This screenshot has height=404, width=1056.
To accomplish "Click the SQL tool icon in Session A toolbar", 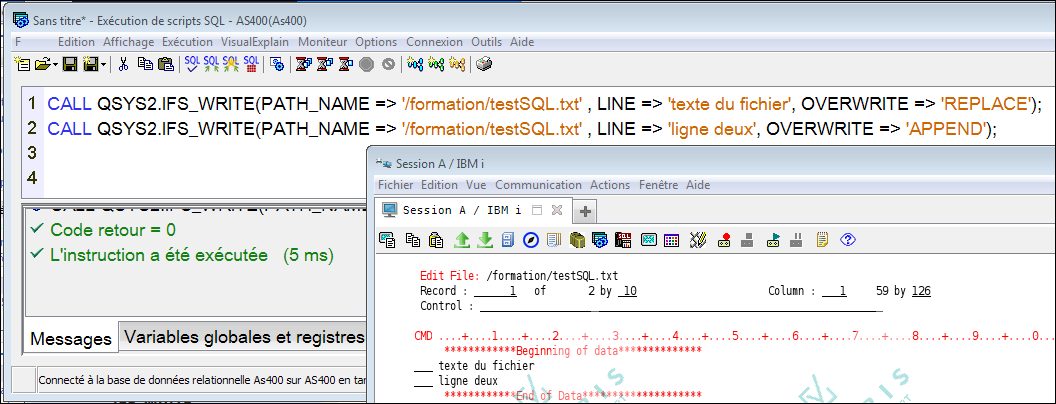I will [624, 240].
